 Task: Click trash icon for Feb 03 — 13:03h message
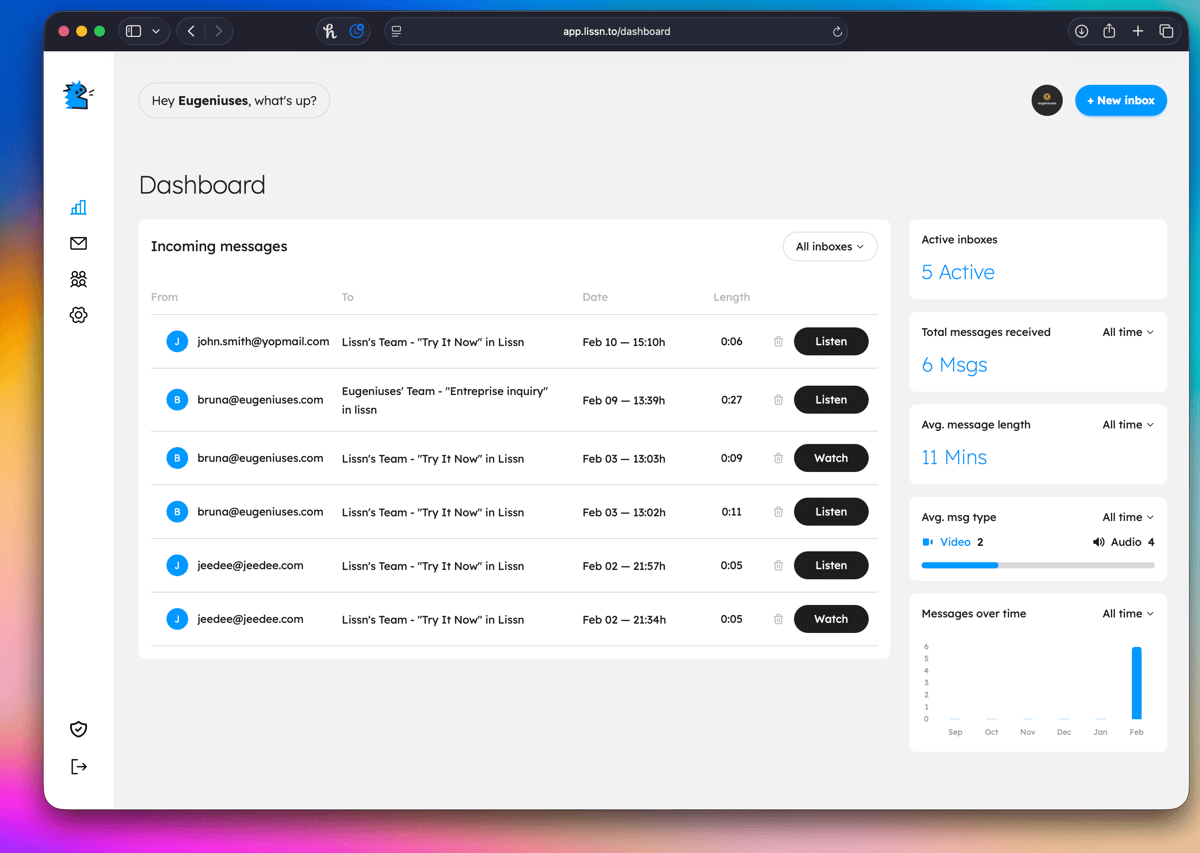click(778, 458)
